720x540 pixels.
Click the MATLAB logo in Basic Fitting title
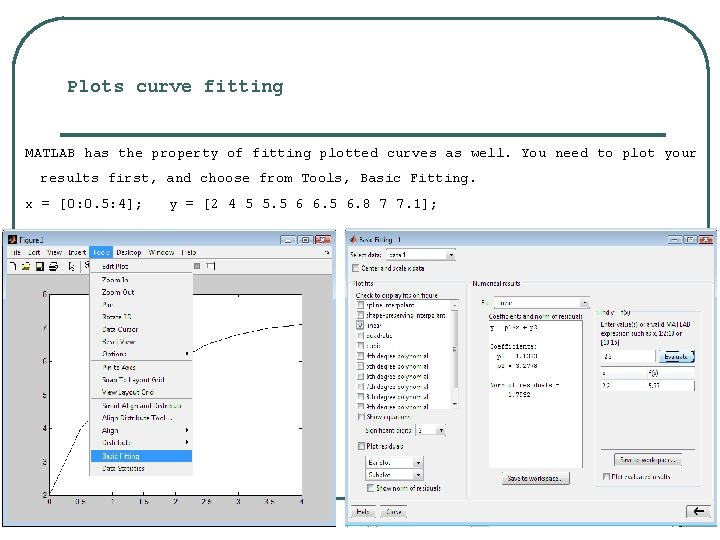click(x=354, y=239)
